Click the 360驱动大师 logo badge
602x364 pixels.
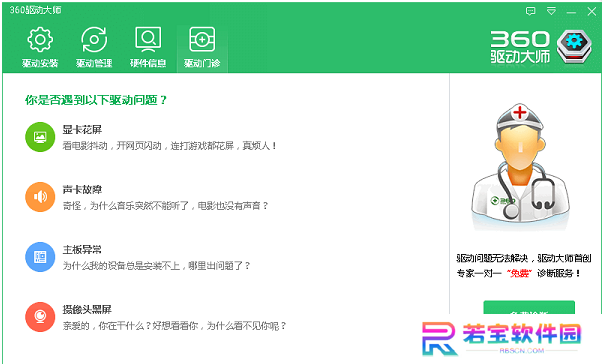point(574,47)
